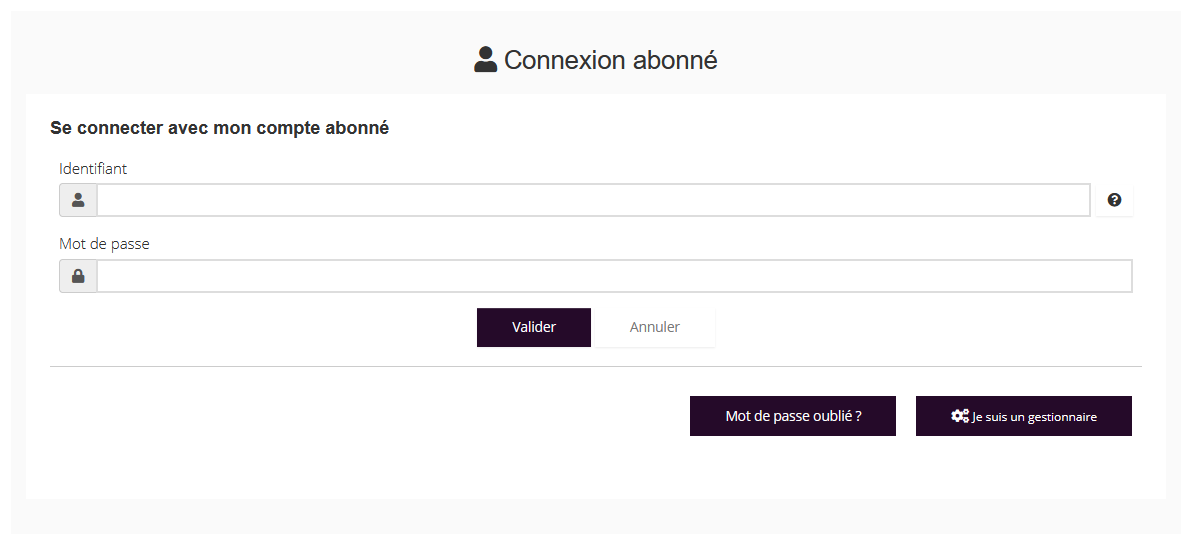This screenshot has height=541, width=1192.
Task: Click the gears icon on the gestionnaire button
Action: click(x=960, y=416)
